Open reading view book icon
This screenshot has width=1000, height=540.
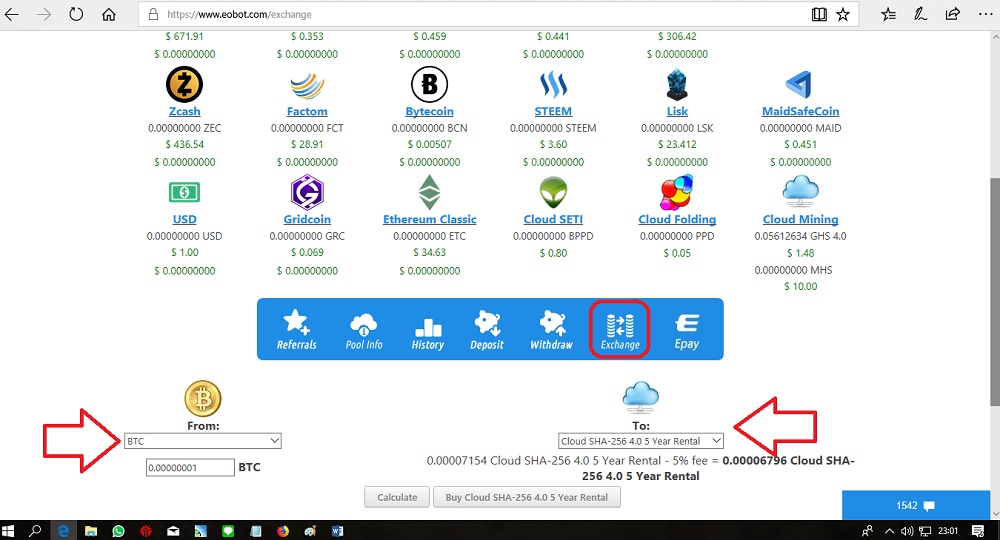coord(820,14)
